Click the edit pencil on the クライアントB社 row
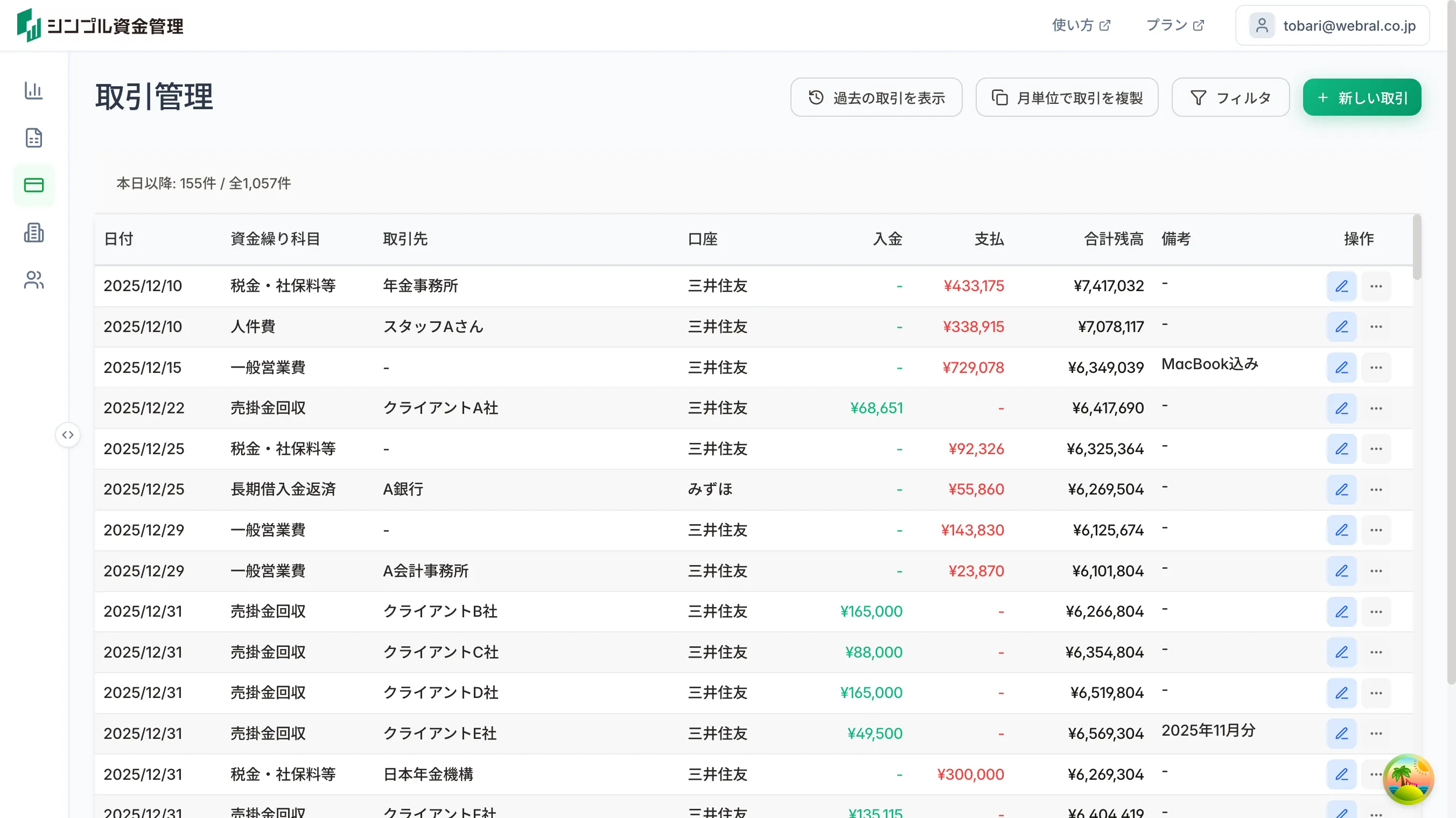This screenshot has width=1456, height=818. click(1341, 611)
